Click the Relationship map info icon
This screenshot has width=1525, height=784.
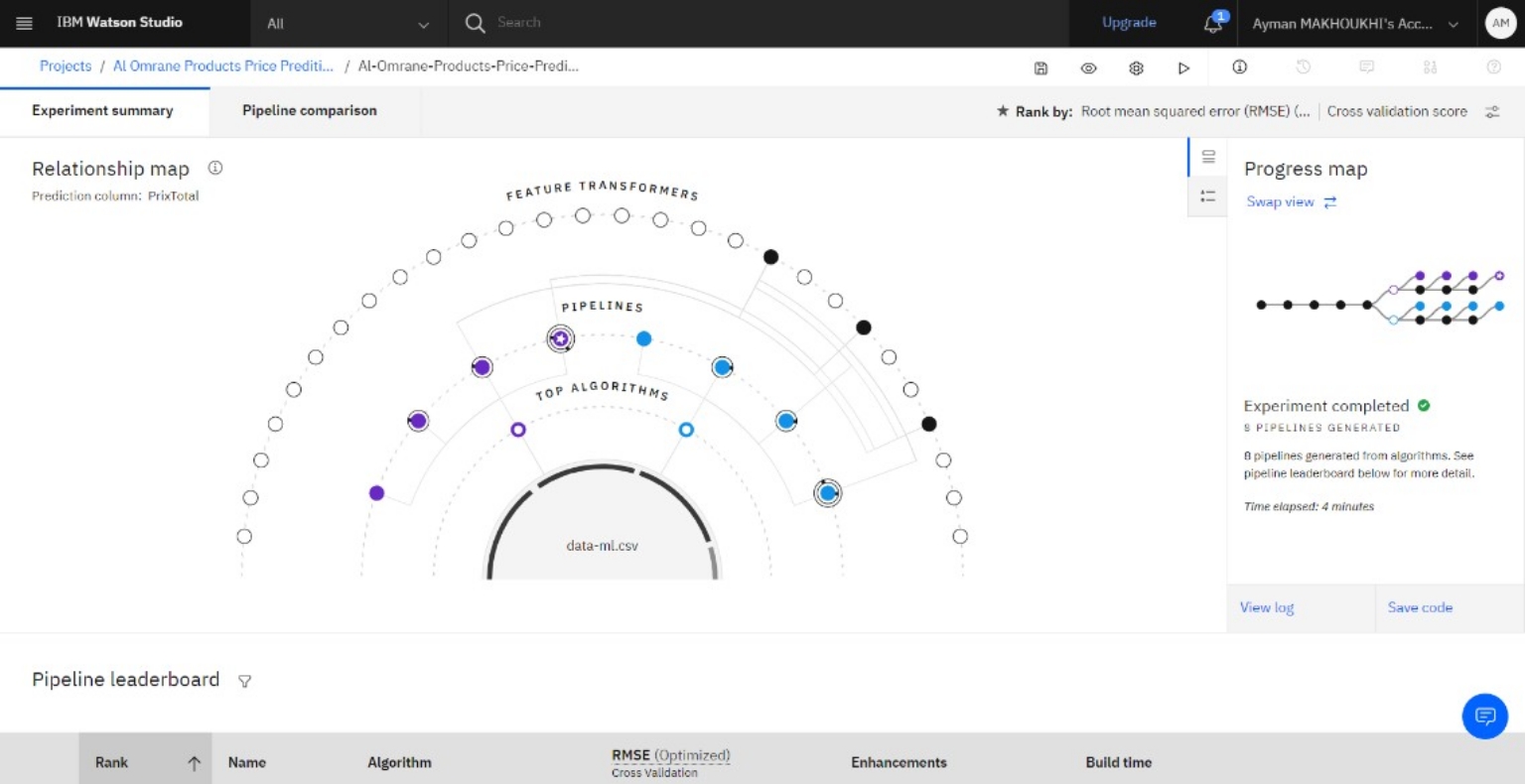pos(214,168)
